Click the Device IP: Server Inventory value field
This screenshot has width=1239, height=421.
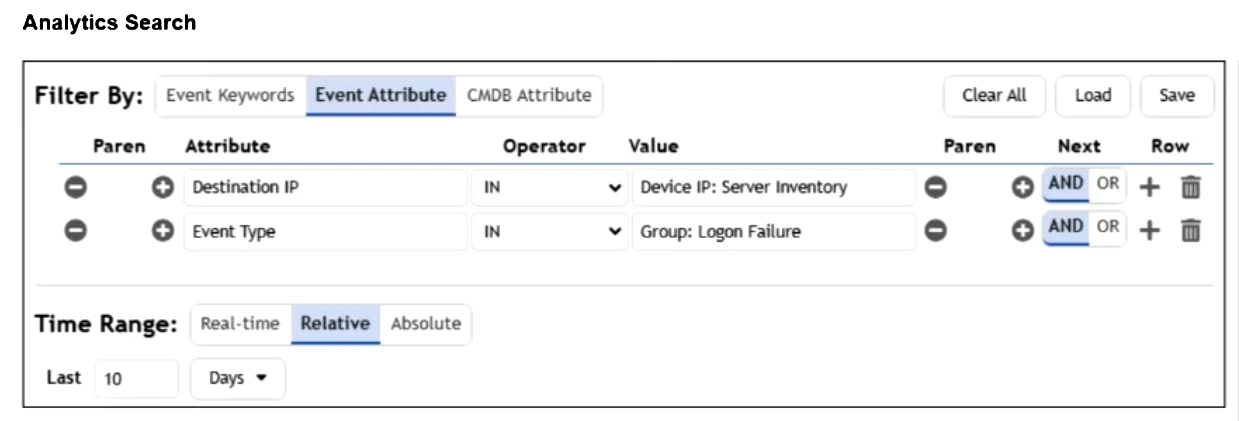click(x=773, y=188)
